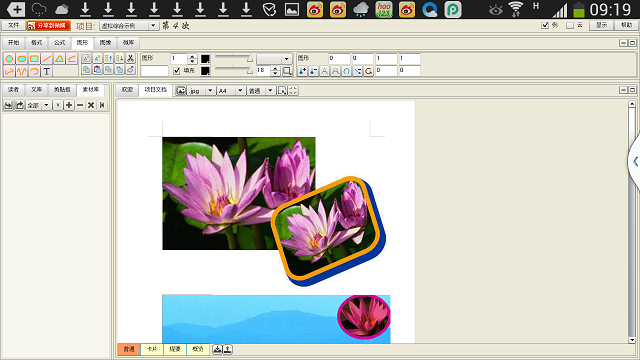640x360 pixels.
Task: Click the paste clipboard icon
Action: [x=97, y=70]
